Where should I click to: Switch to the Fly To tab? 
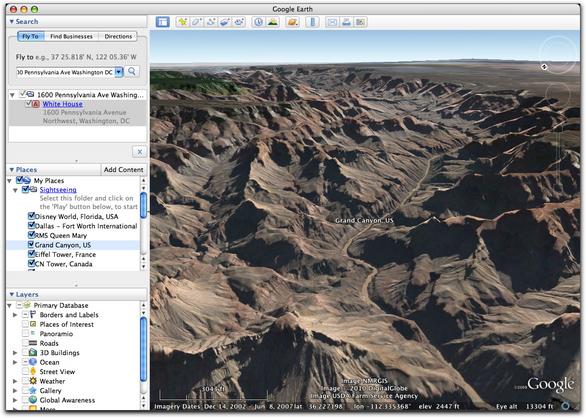(x=31, y=36)
